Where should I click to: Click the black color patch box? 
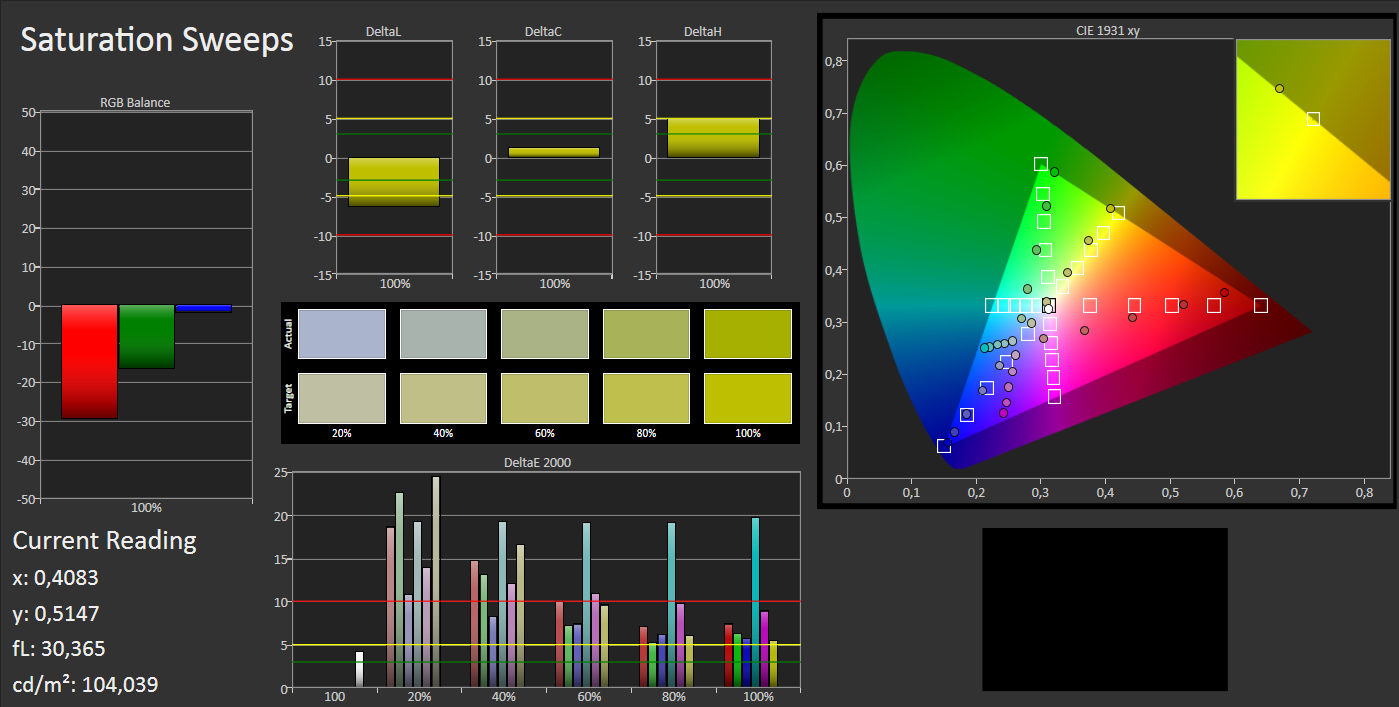(x=1105, y=609)
